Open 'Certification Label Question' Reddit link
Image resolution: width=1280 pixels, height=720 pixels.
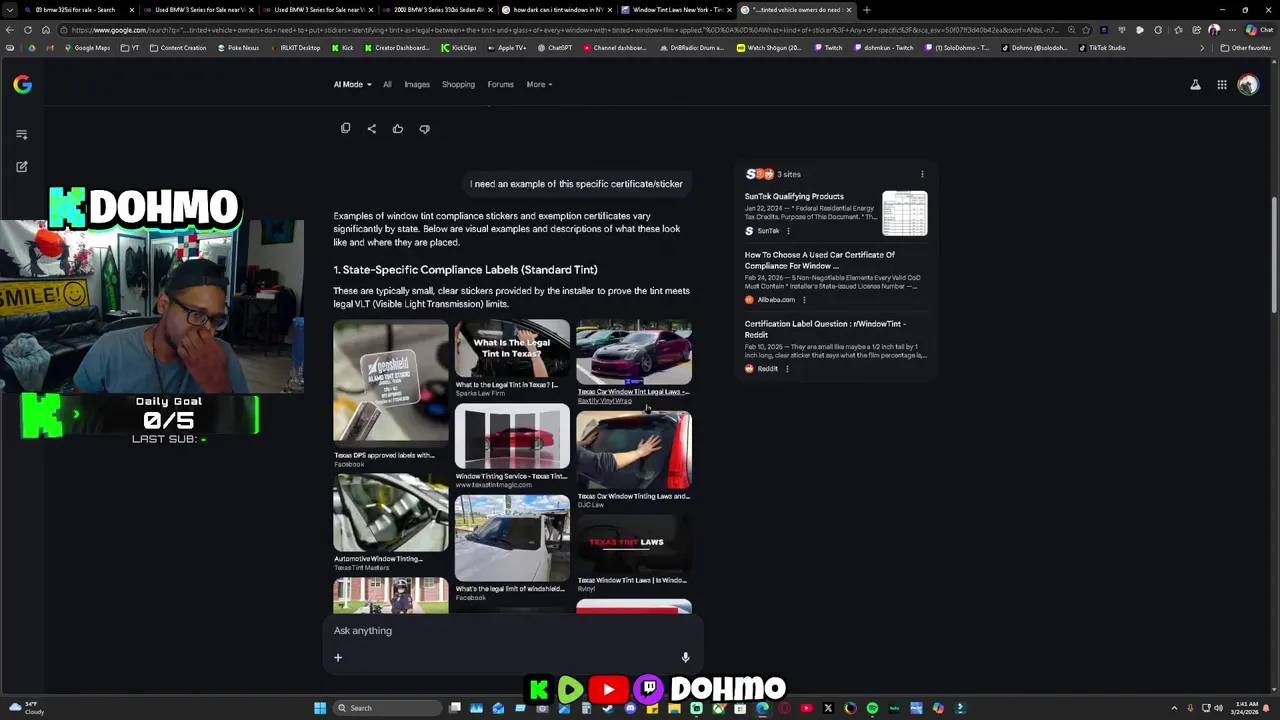point(825,329)
